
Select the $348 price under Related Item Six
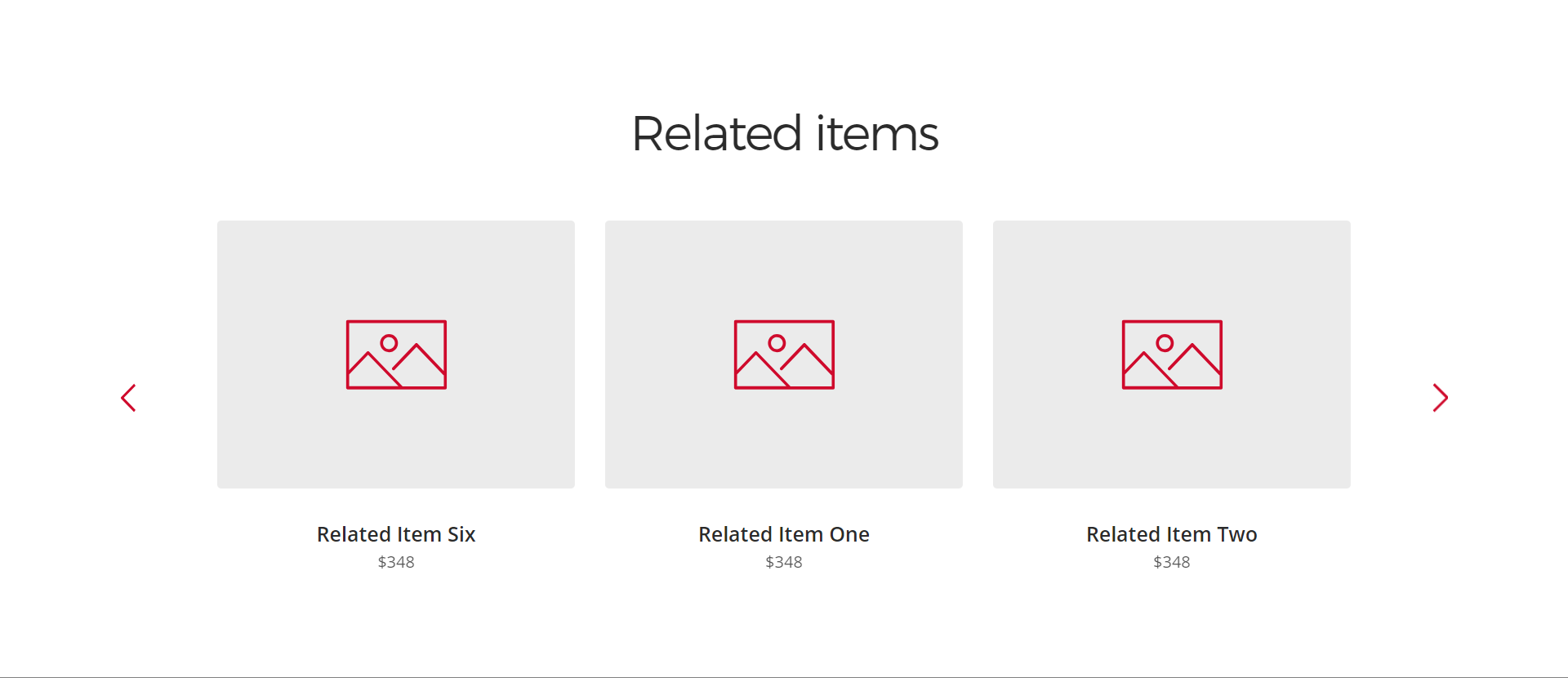[396, 562]
